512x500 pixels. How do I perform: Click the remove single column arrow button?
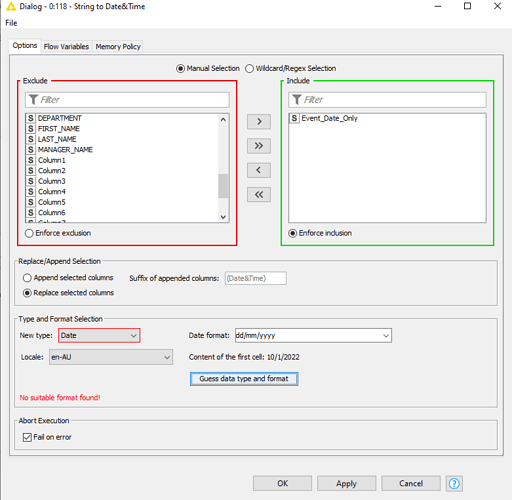point(259,170)
